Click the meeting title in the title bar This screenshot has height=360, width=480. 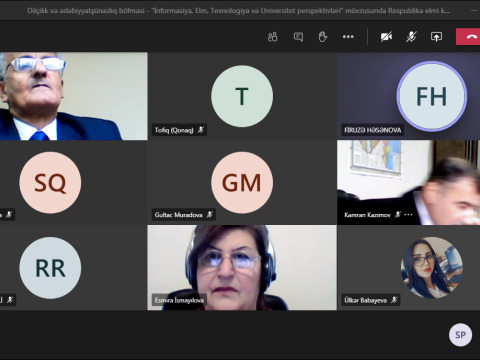click(x=238, y=11)
